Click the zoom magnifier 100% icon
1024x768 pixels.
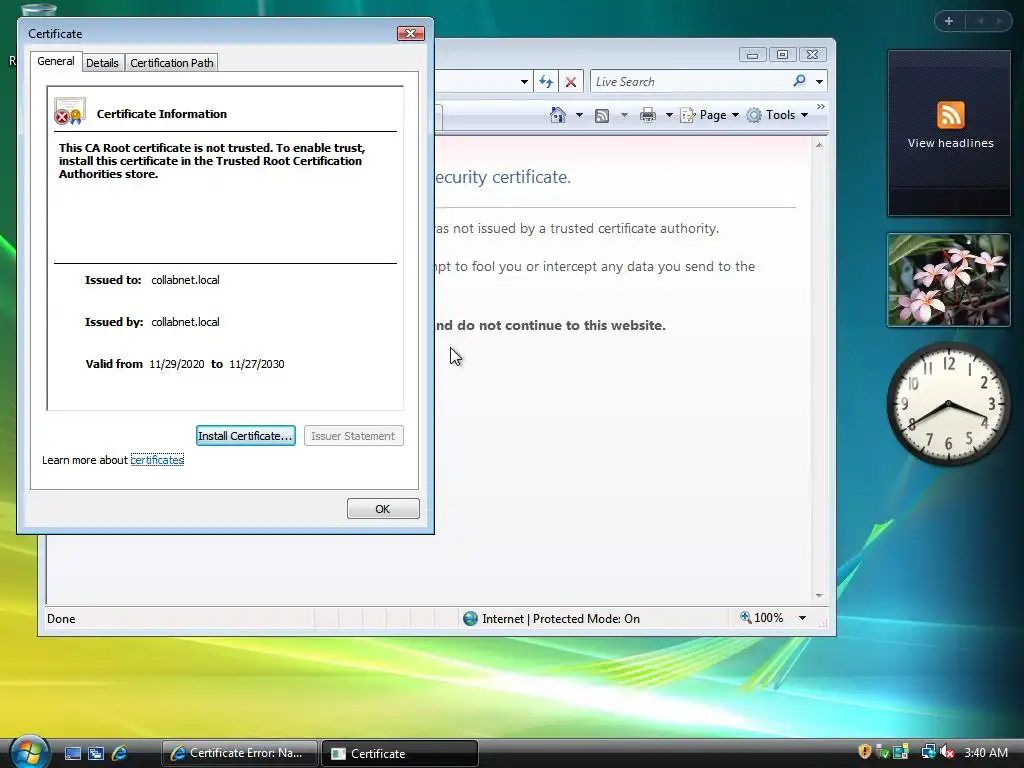pos(745,617)
